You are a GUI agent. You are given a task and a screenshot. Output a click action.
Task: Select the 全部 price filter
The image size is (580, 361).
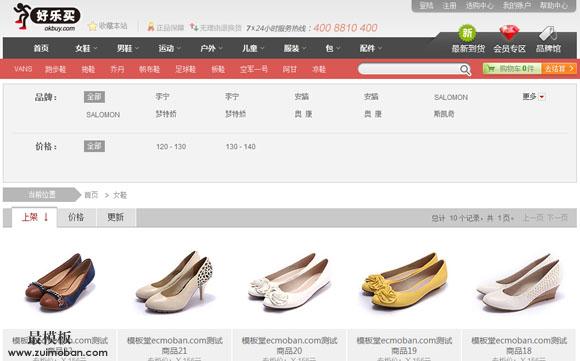(x=94, y=146)
